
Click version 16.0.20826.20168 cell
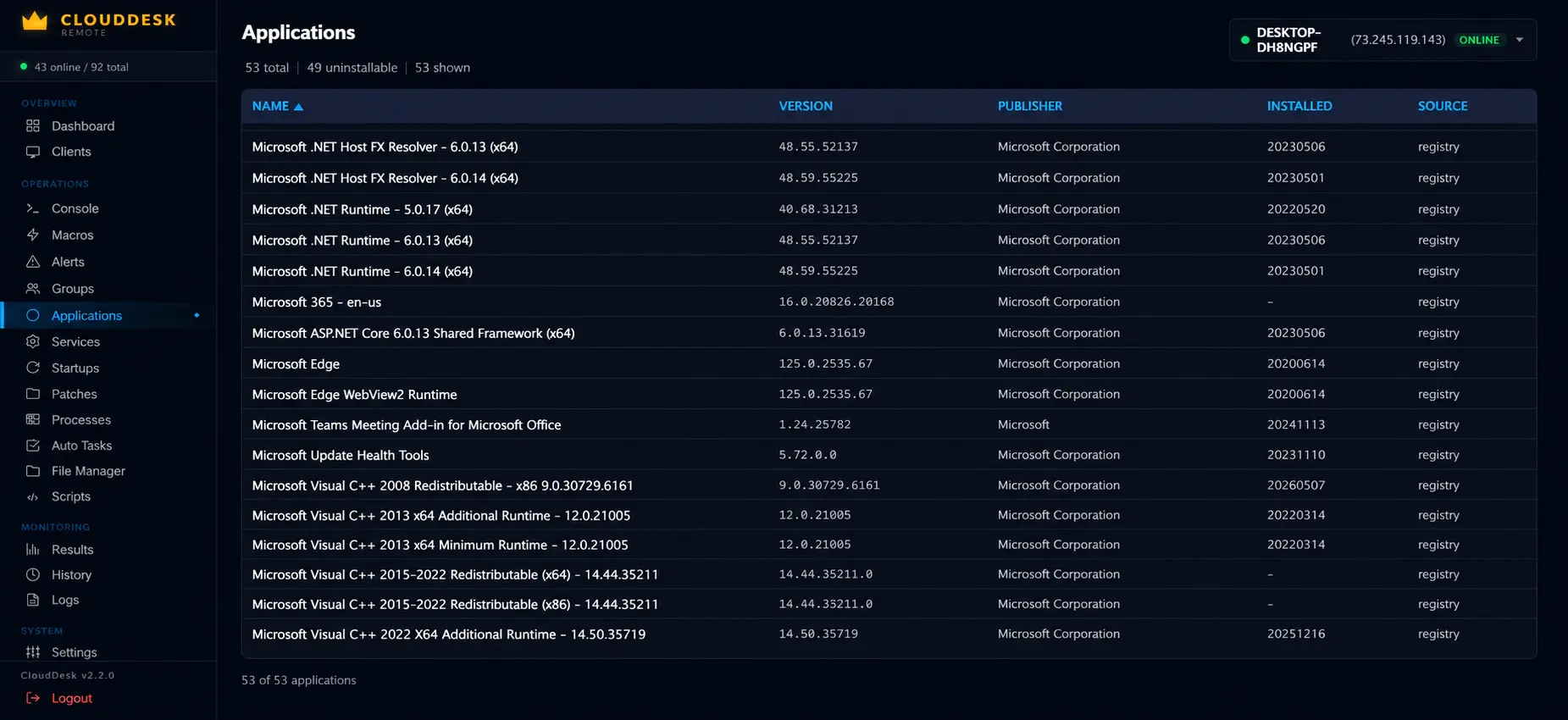[836, 302]
